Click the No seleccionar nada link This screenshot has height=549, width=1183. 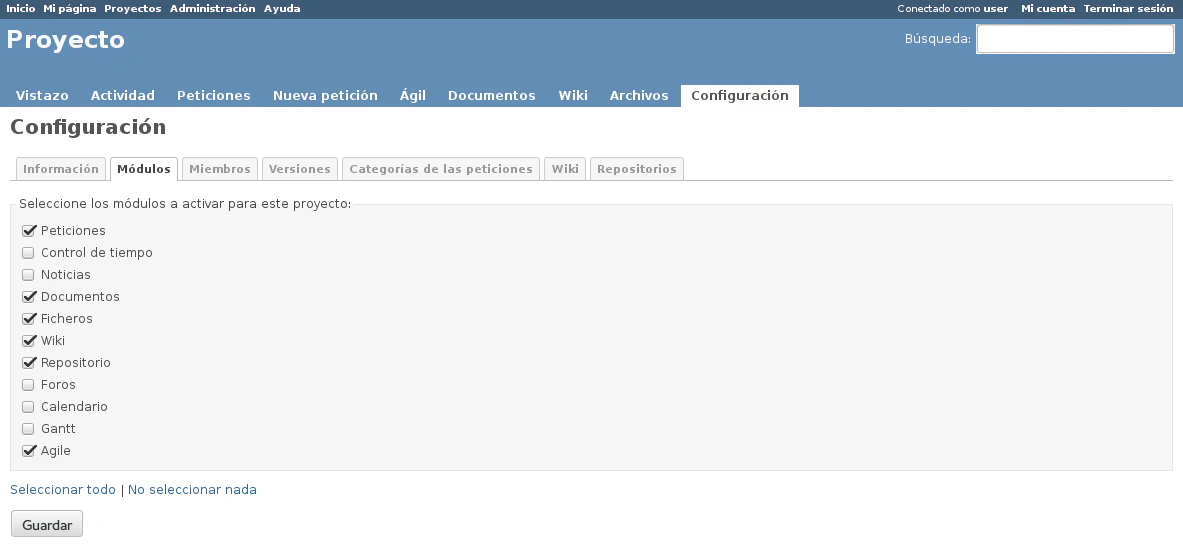click(x=192, y=490)
